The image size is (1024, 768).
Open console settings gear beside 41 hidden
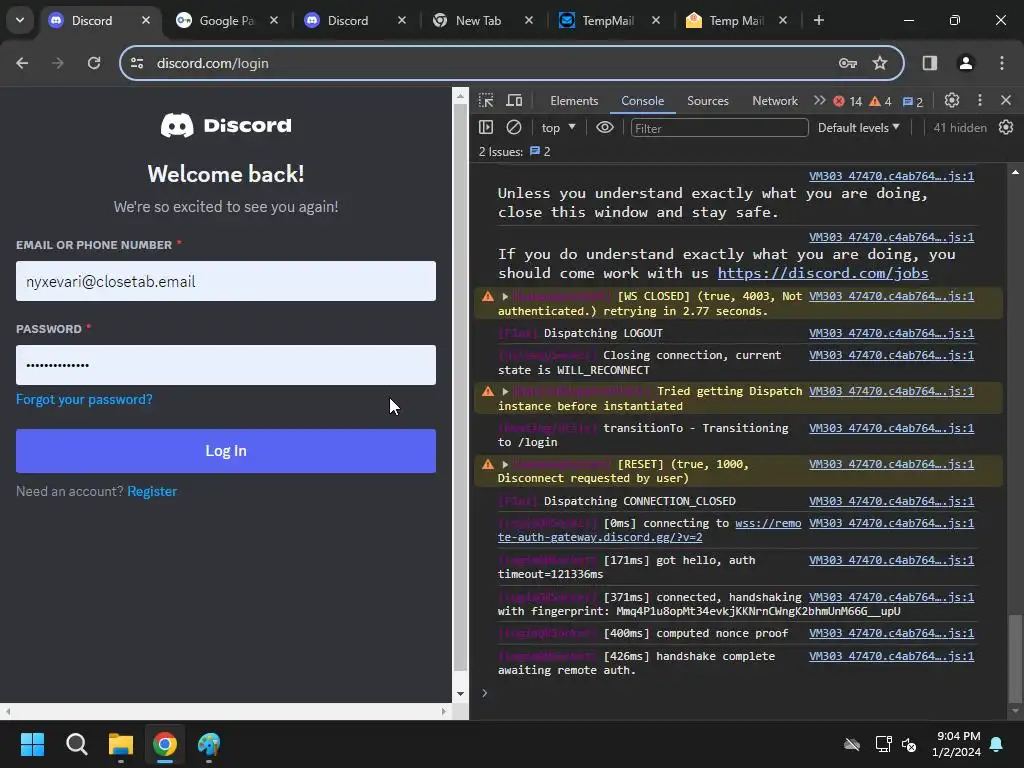(1006, 127)
